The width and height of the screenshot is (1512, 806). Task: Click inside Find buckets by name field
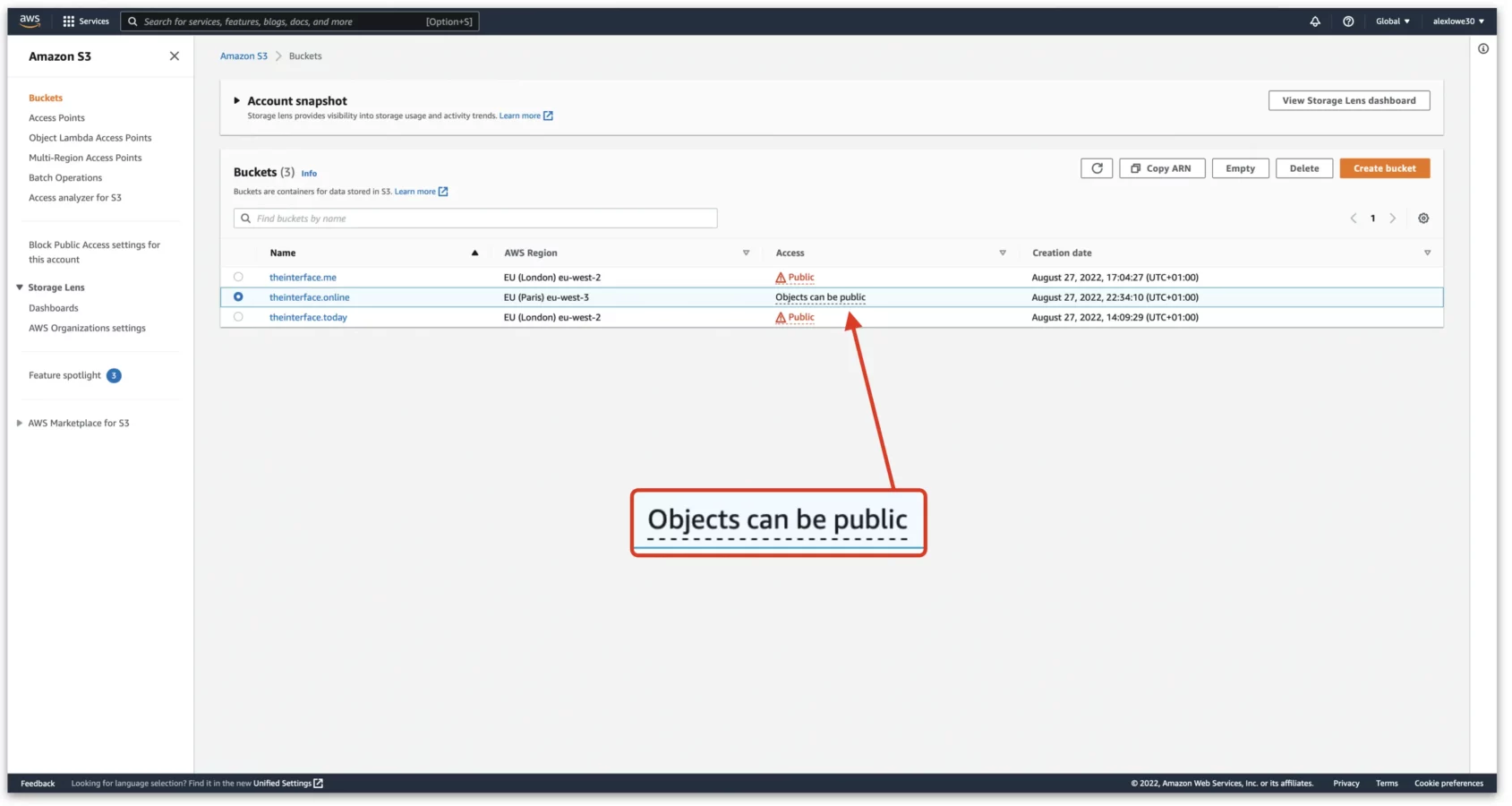click(x=475, y=219)
